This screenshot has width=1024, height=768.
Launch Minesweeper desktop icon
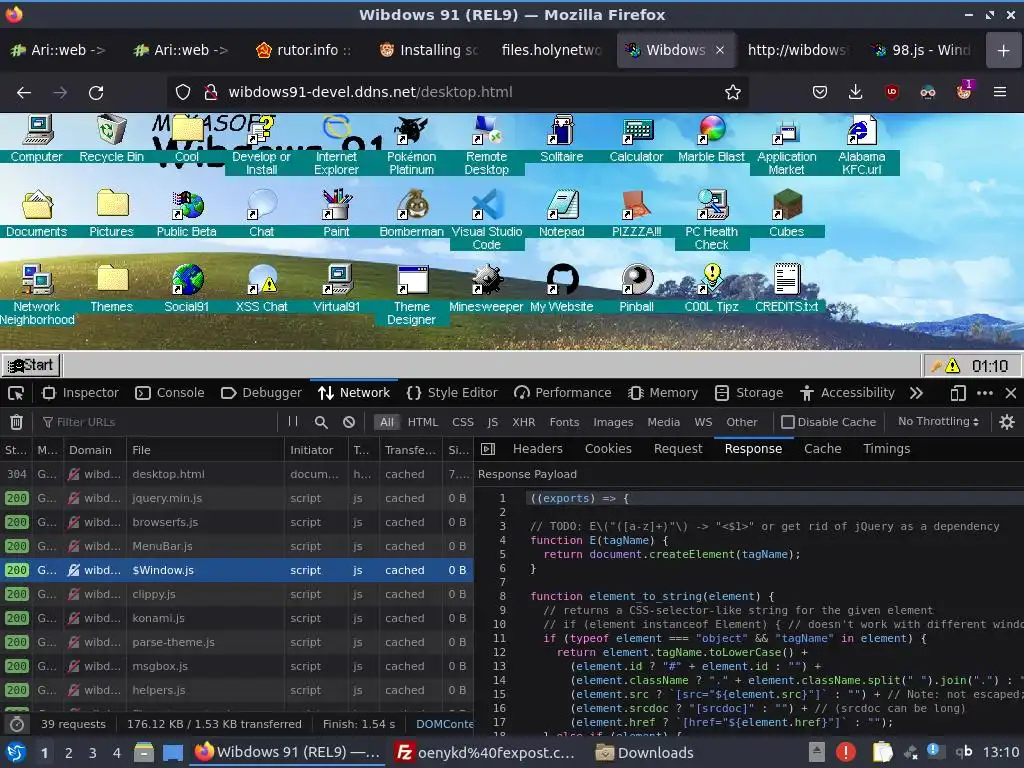(x=487, y=288)
